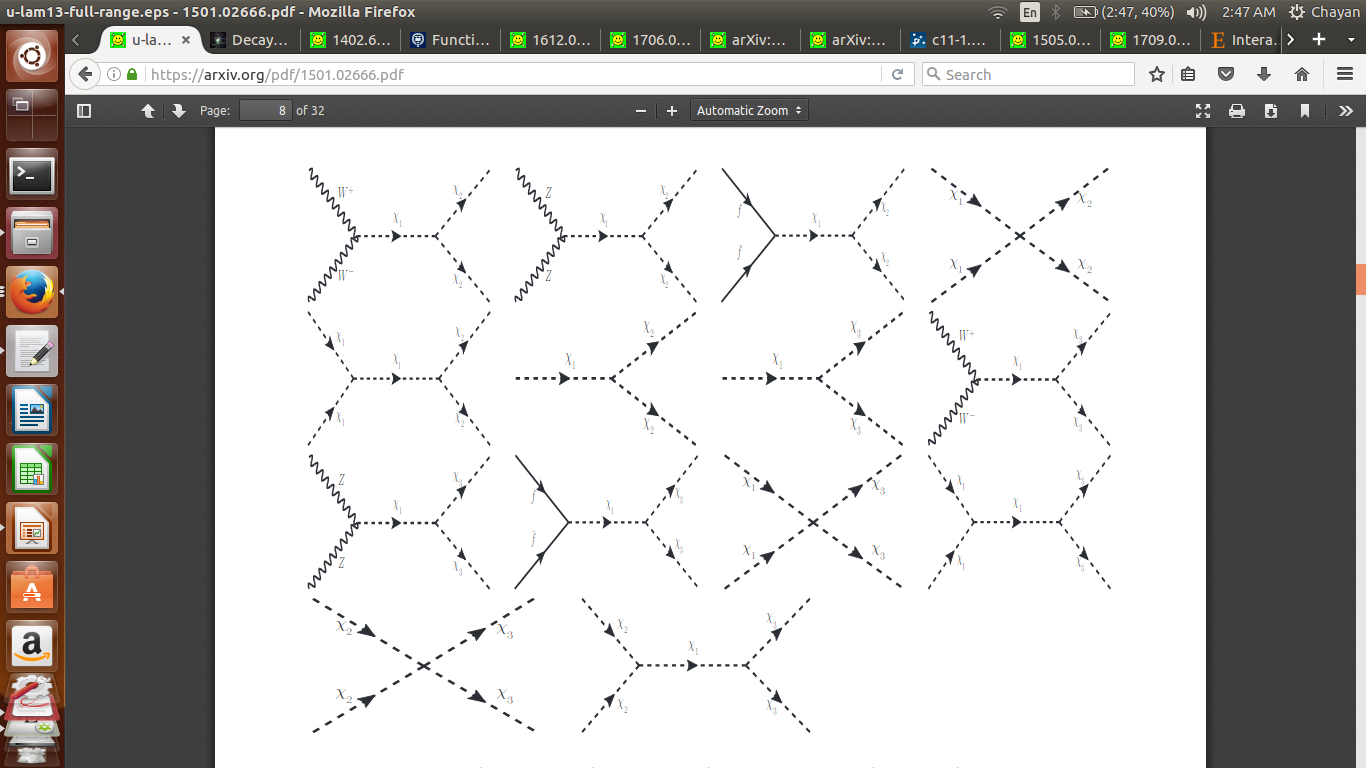Open PDF viewer tools menu chevrons
This screenshot has width=1366, height=768.
point(1345,111)
